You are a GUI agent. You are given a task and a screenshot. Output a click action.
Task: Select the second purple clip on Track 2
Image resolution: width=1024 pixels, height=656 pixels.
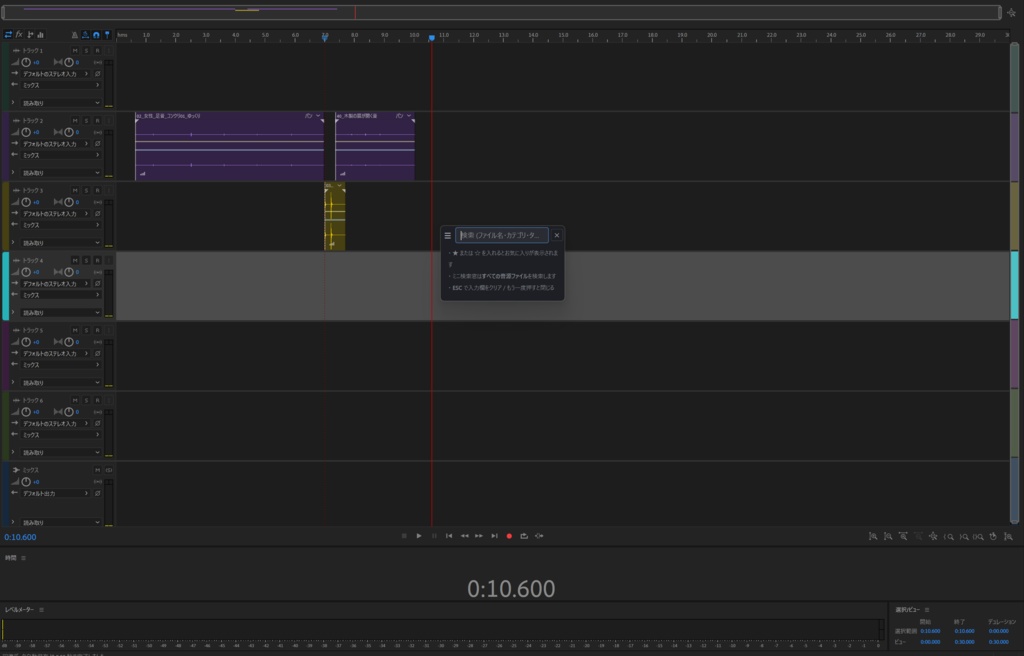point(375,146)
